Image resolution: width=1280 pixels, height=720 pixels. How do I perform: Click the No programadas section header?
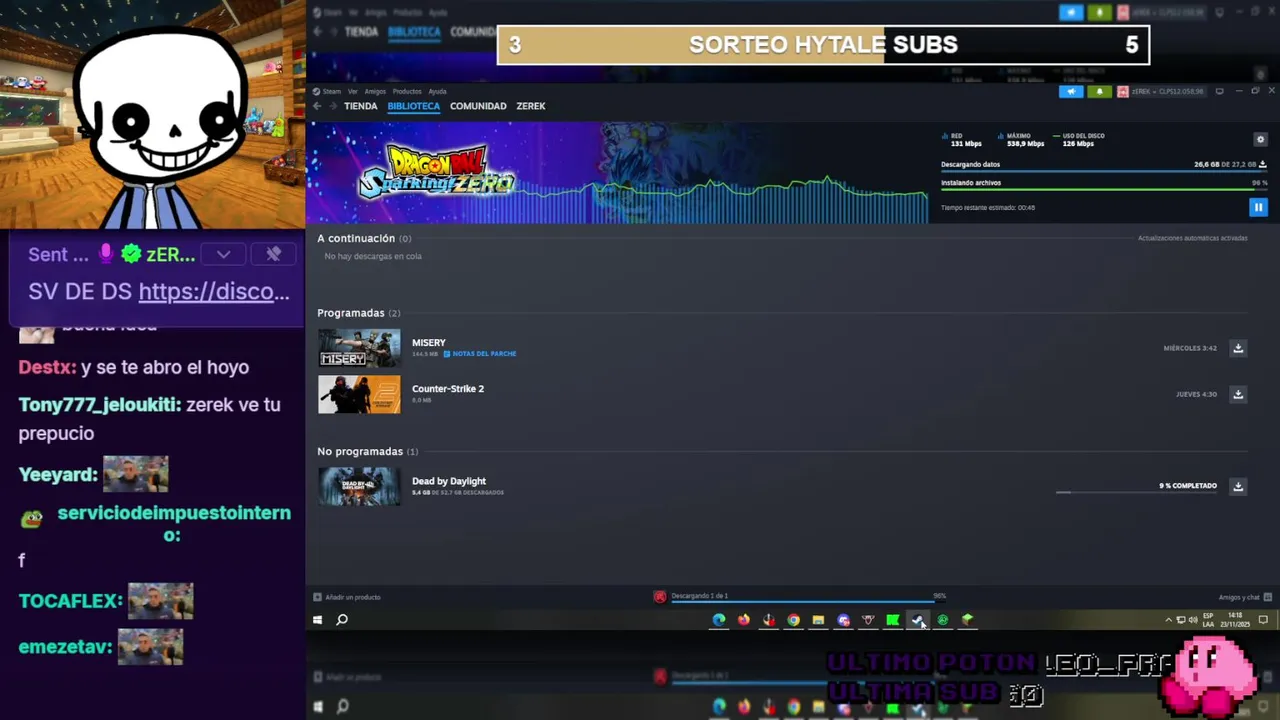[368, 451]
